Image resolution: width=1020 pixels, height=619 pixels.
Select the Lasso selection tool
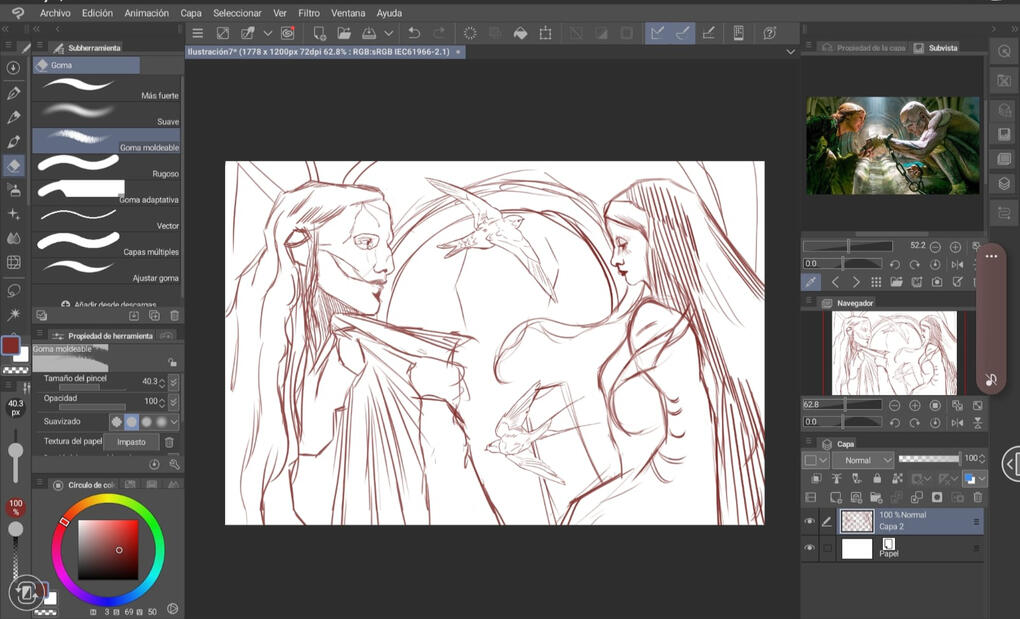coord(14,290)
